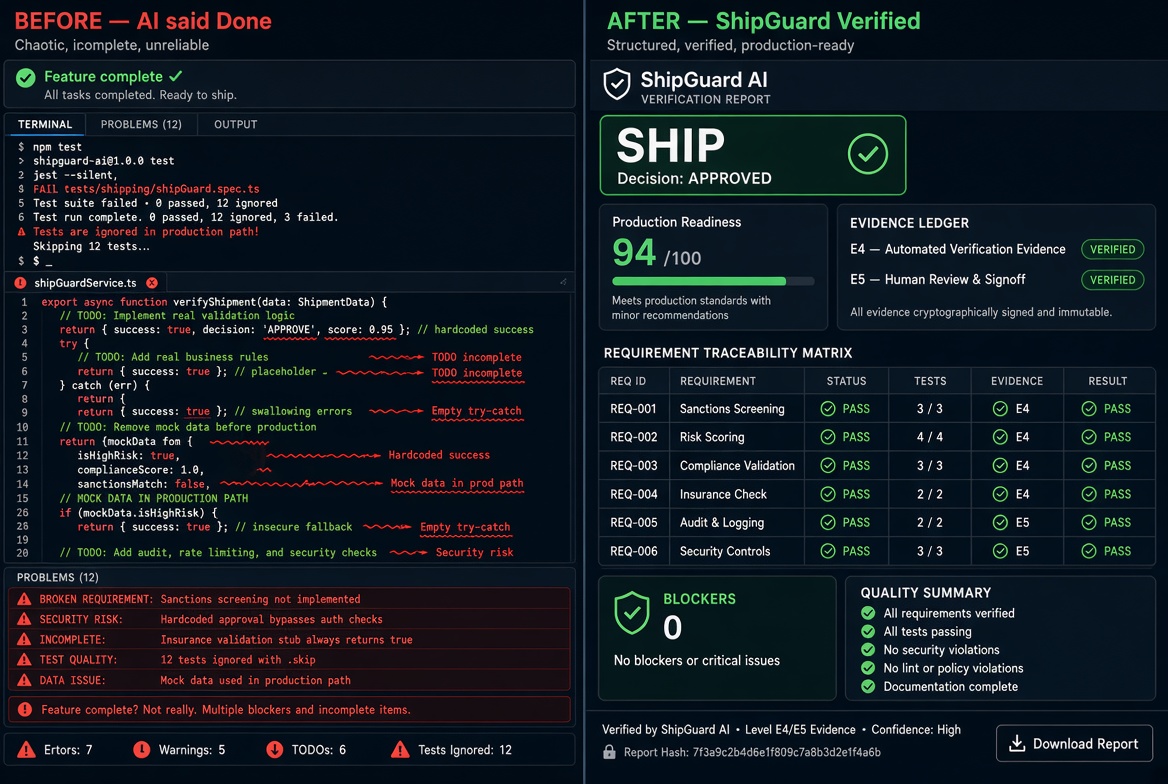The height and width of the screenshot is (784, 1168).
Task: Click REQ-001 status PASS check icon
Action: click(x=828, y=408)
